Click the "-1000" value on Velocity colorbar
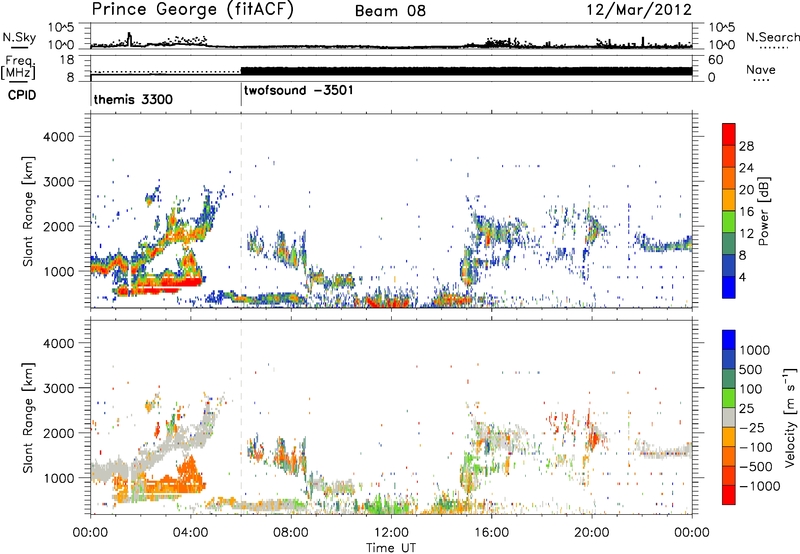This screenshot has width=800, height=554. [x=760, y=486]
